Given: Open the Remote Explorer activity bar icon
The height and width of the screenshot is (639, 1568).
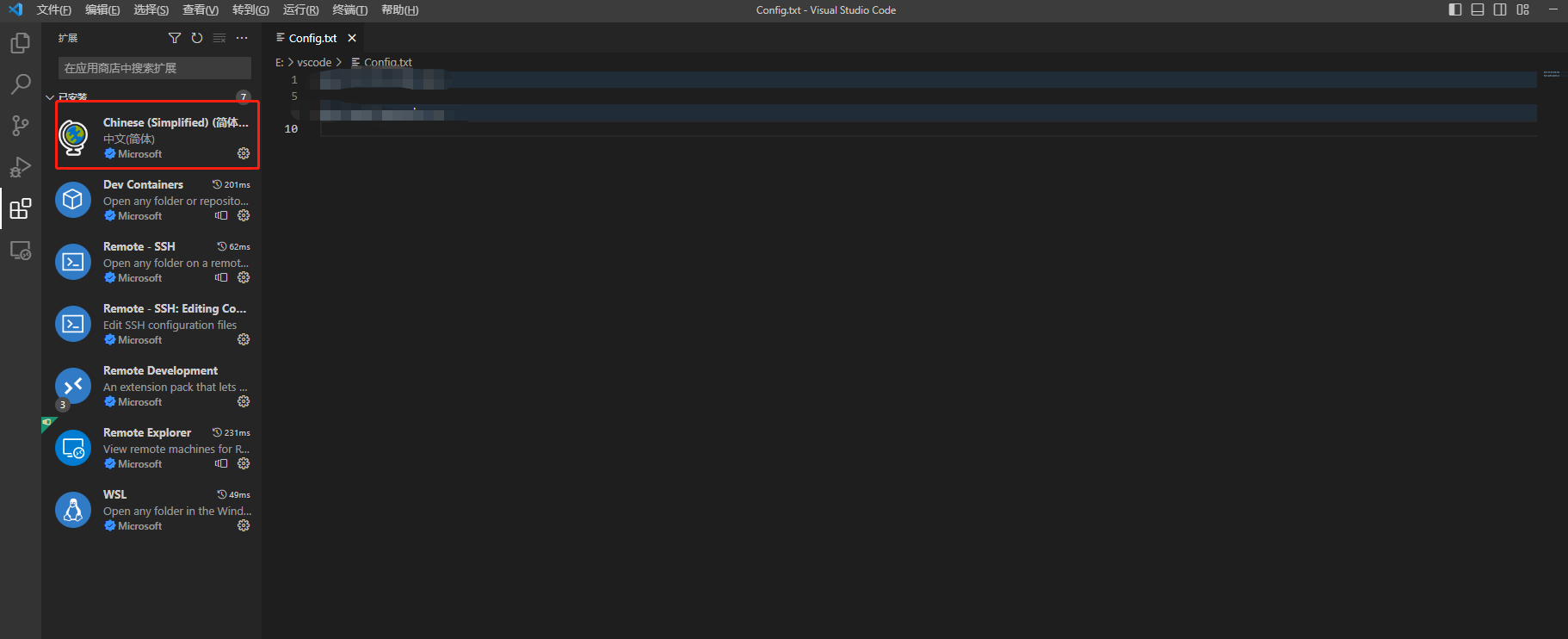Looking at the screenshot, I should pos(21,251).
